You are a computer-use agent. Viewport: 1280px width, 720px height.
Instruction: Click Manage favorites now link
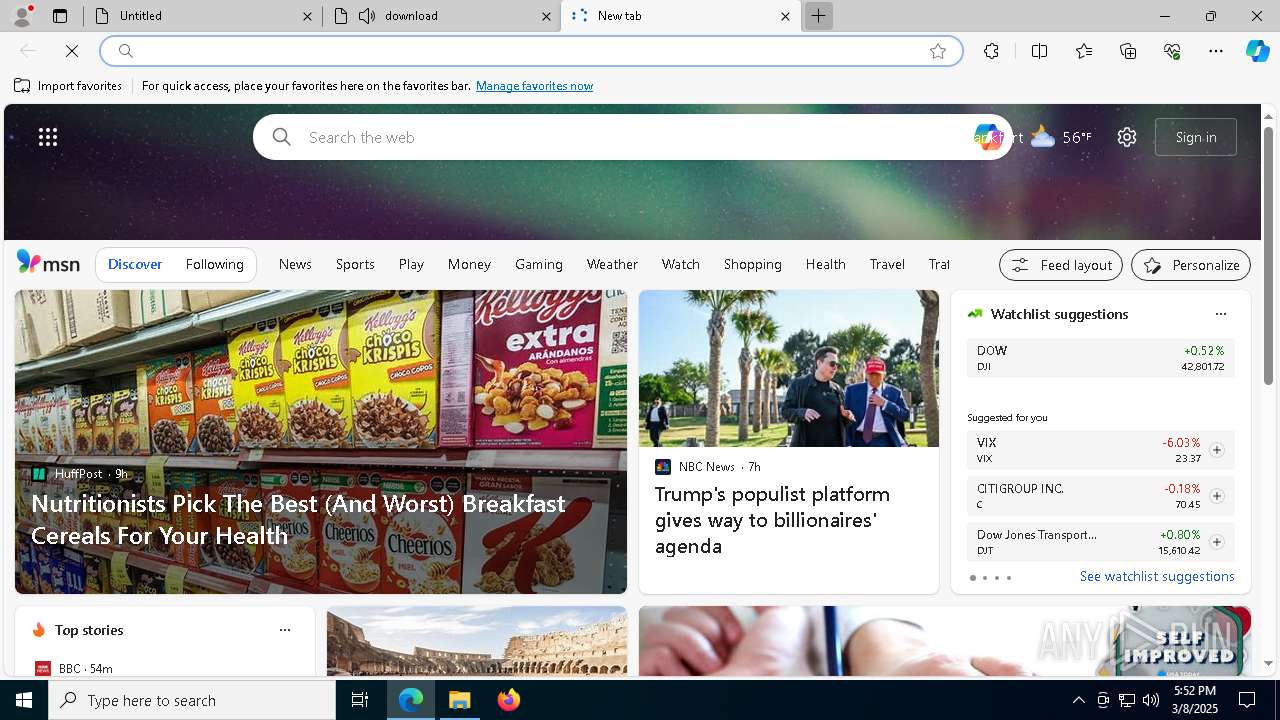pyautogui.click(x=534, y=86)
